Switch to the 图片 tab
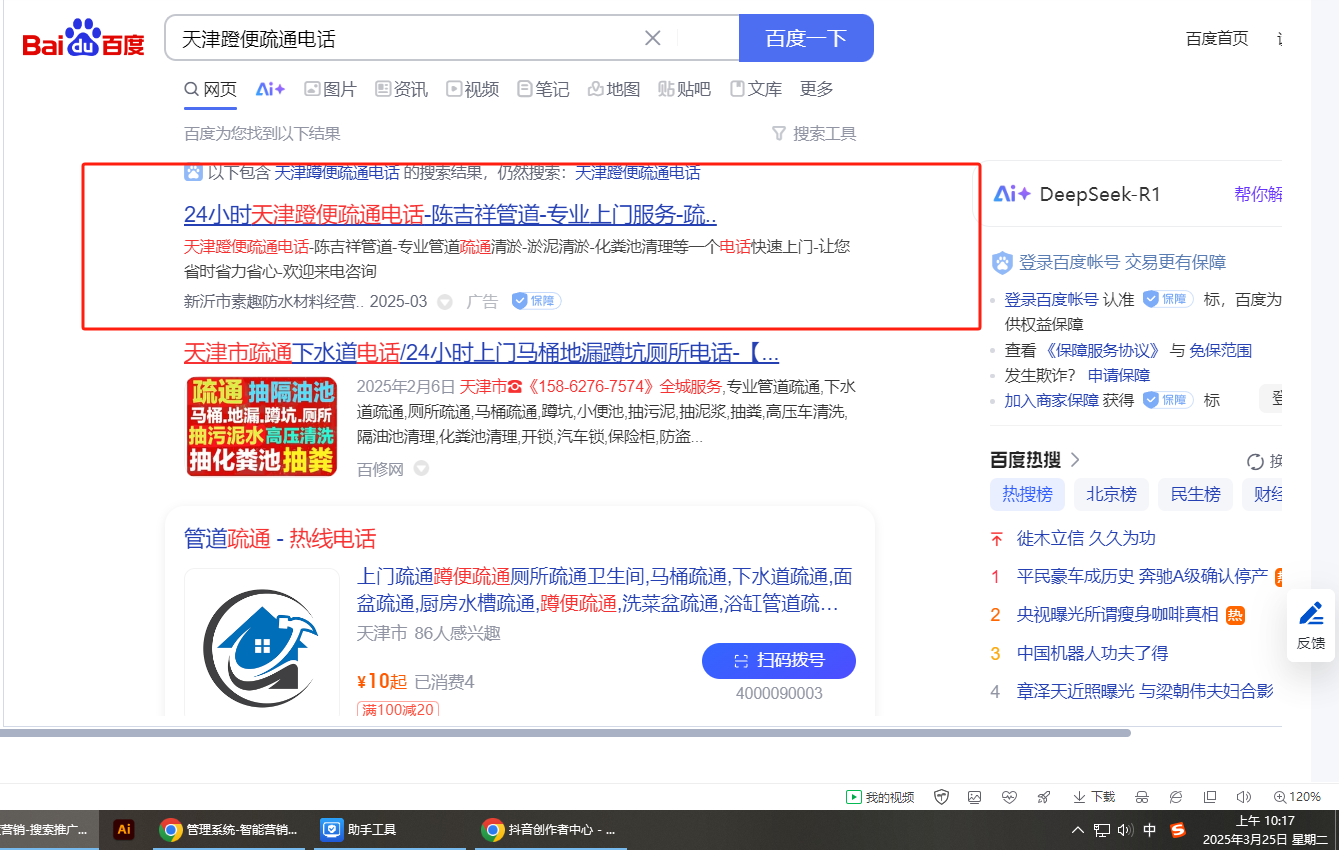The width and height of the screenshot is (1339, 850). [x=330, y=89]
